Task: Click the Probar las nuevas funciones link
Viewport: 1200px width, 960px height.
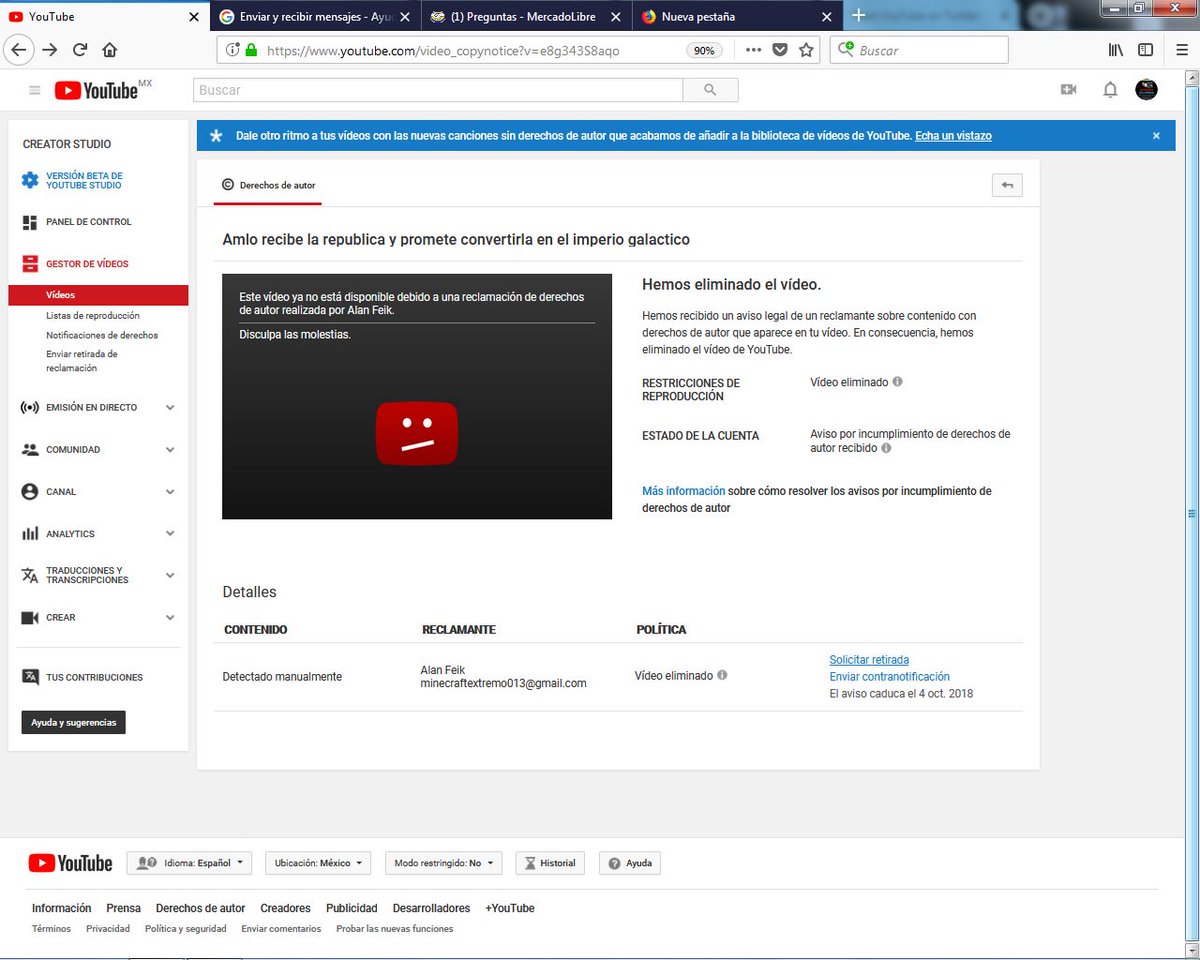Action: (x=395, y=929)
